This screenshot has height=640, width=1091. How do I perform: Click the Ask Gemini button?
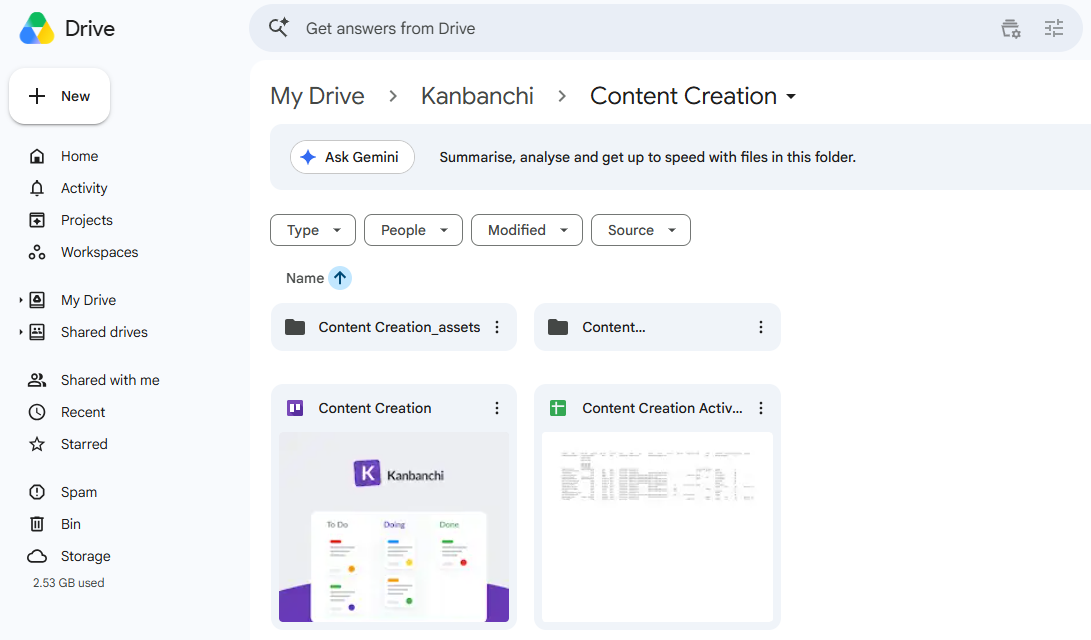point(352,157)
